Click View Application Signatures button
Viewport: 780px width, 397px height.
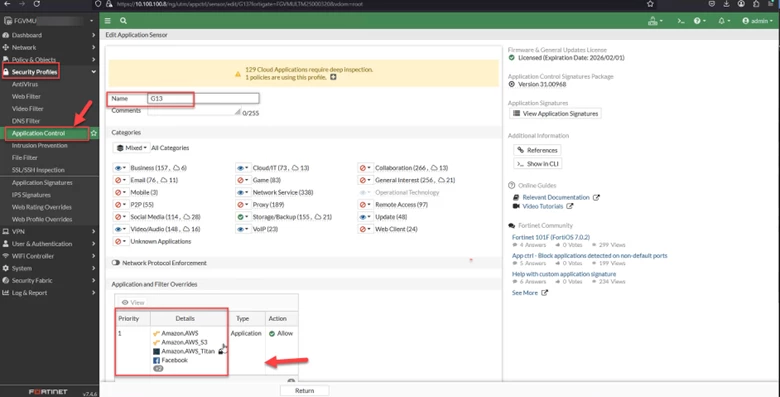click(x=555, y=113)
